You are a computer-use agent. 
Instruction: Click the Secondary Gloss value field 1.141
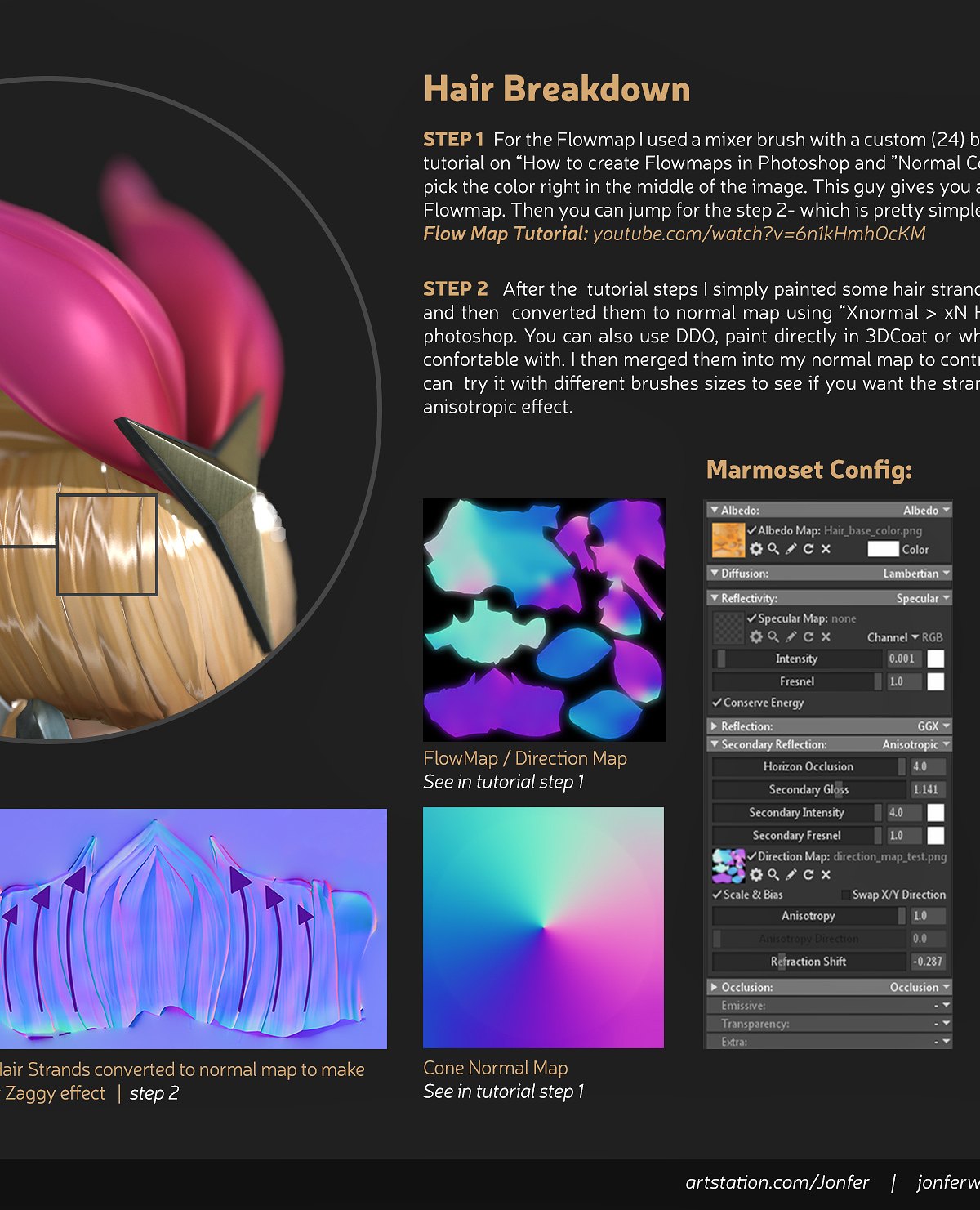(928, 789)
